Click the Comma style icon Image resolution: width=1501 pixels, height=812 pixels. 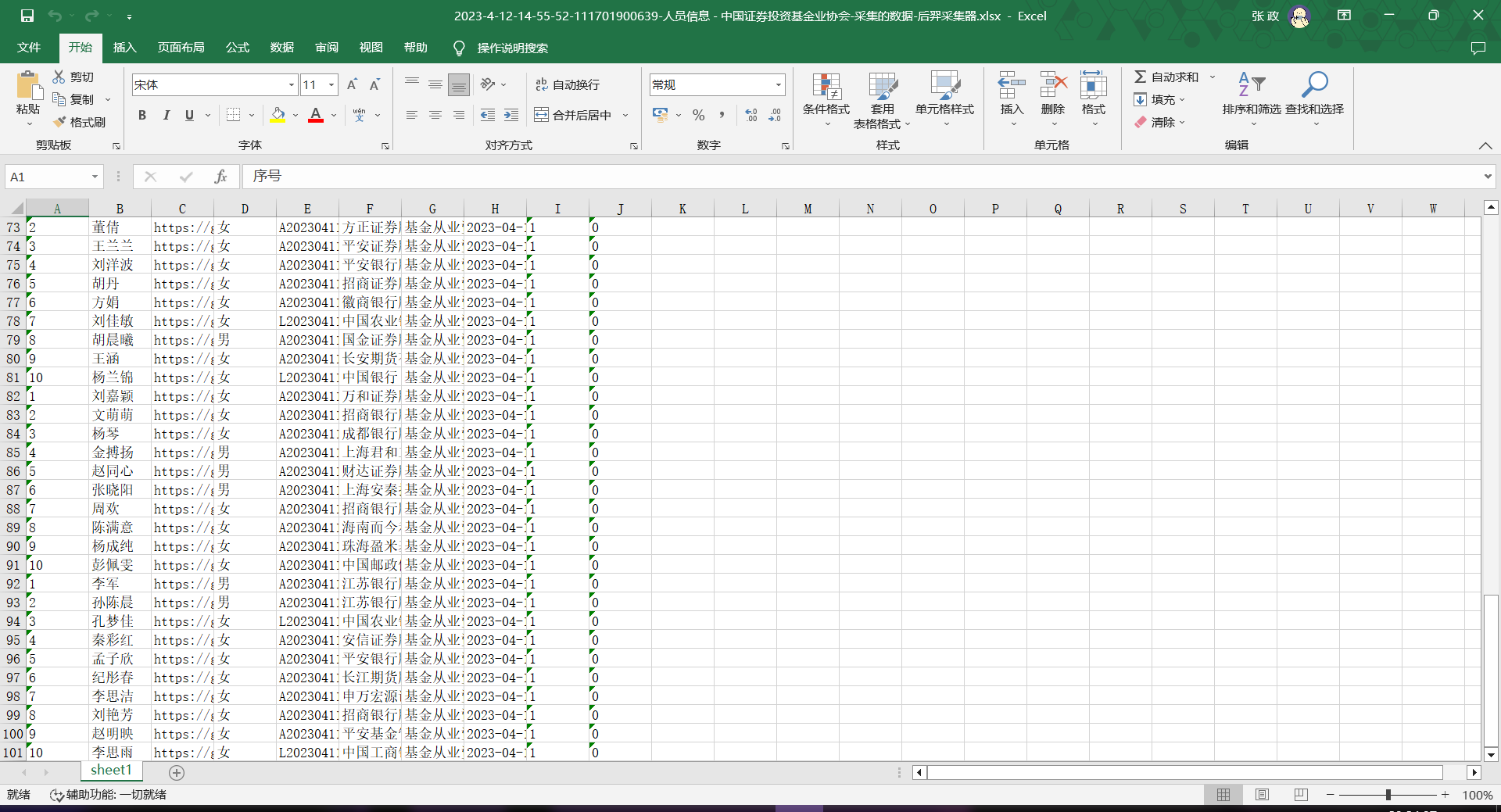pyautogui.click(x=722, y=115)
